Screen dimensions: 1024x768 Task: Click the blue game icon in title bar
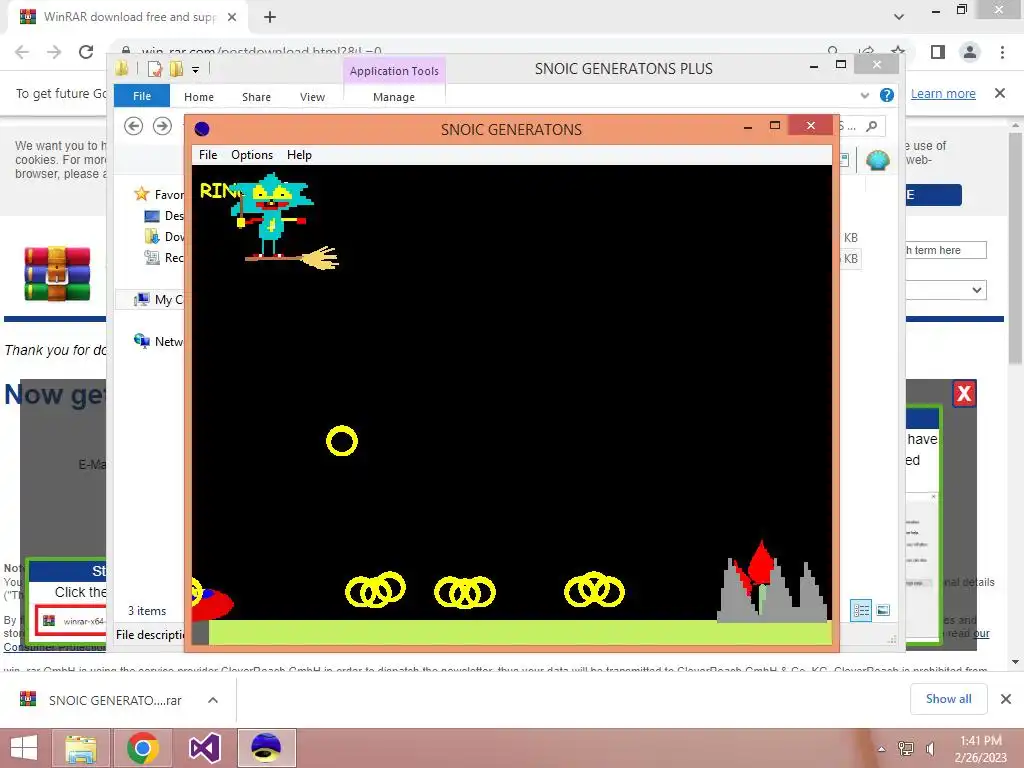click(x=202, y=129)
